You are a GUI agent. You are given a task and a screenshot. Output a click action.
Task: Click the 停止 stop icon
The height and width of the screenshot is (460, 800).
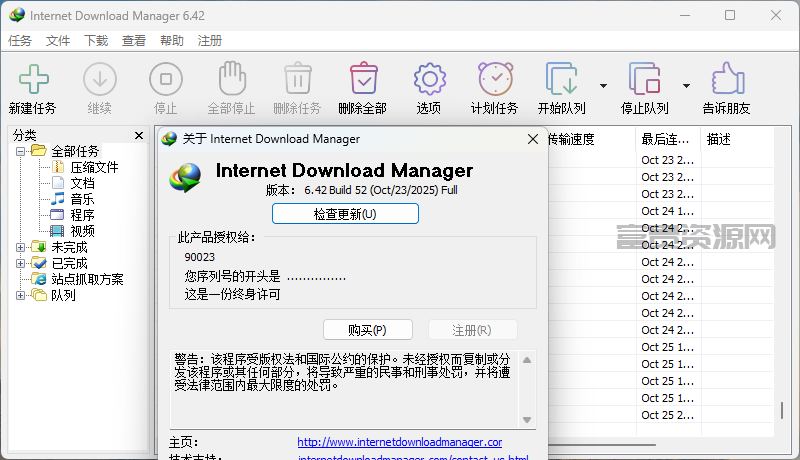pyautogui.click(x=166, y=79)
